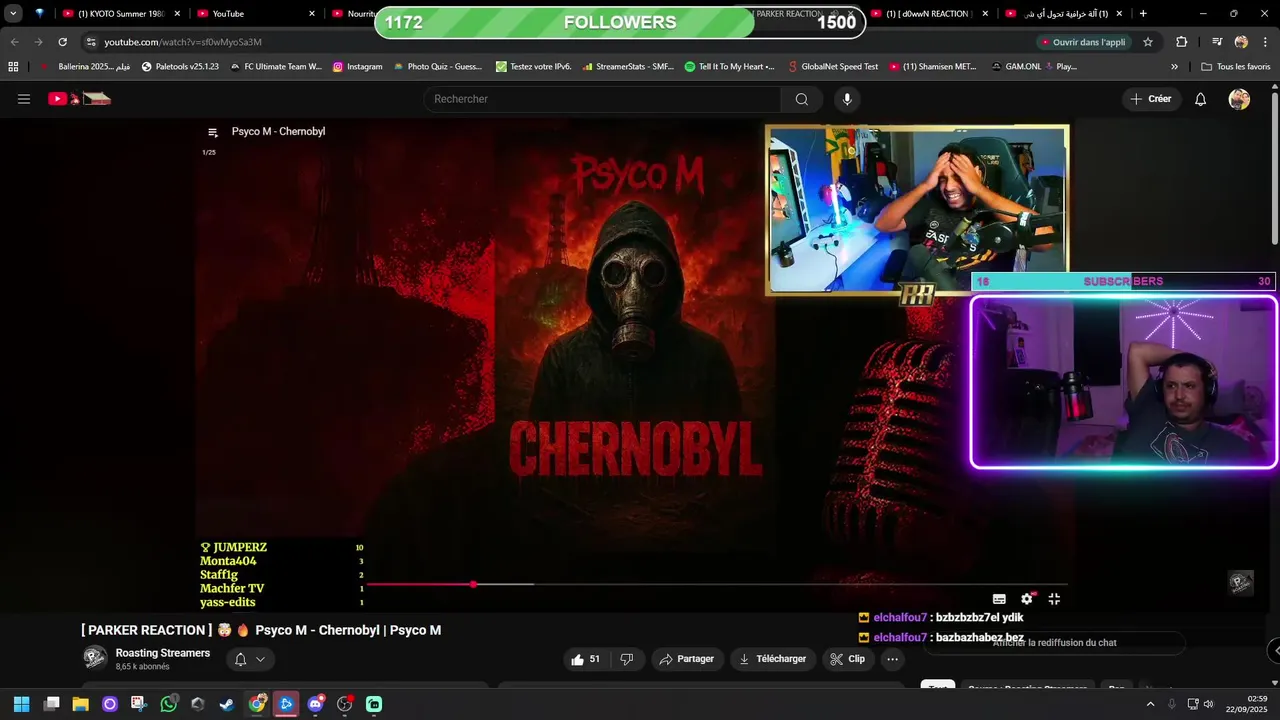The image size is (1280, 720).
Task: Click Ouvrir dans l'appli button
Action: point(1084,42)
